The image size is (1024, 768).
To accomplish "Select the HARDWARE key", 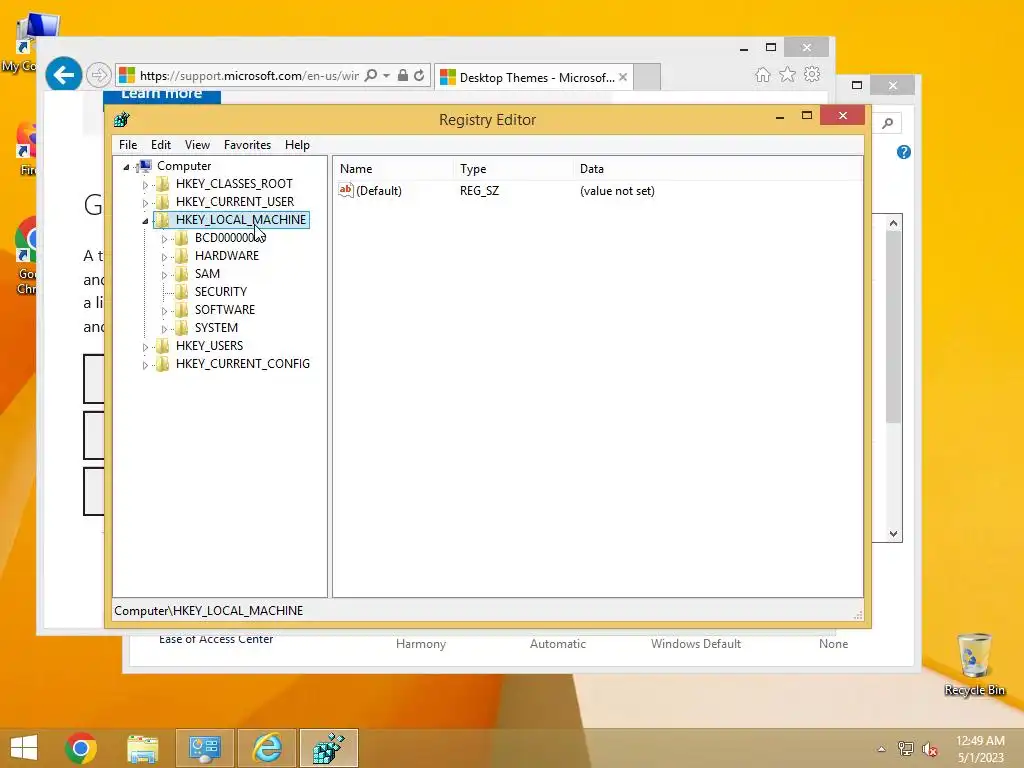I will (x=227, y=255).
